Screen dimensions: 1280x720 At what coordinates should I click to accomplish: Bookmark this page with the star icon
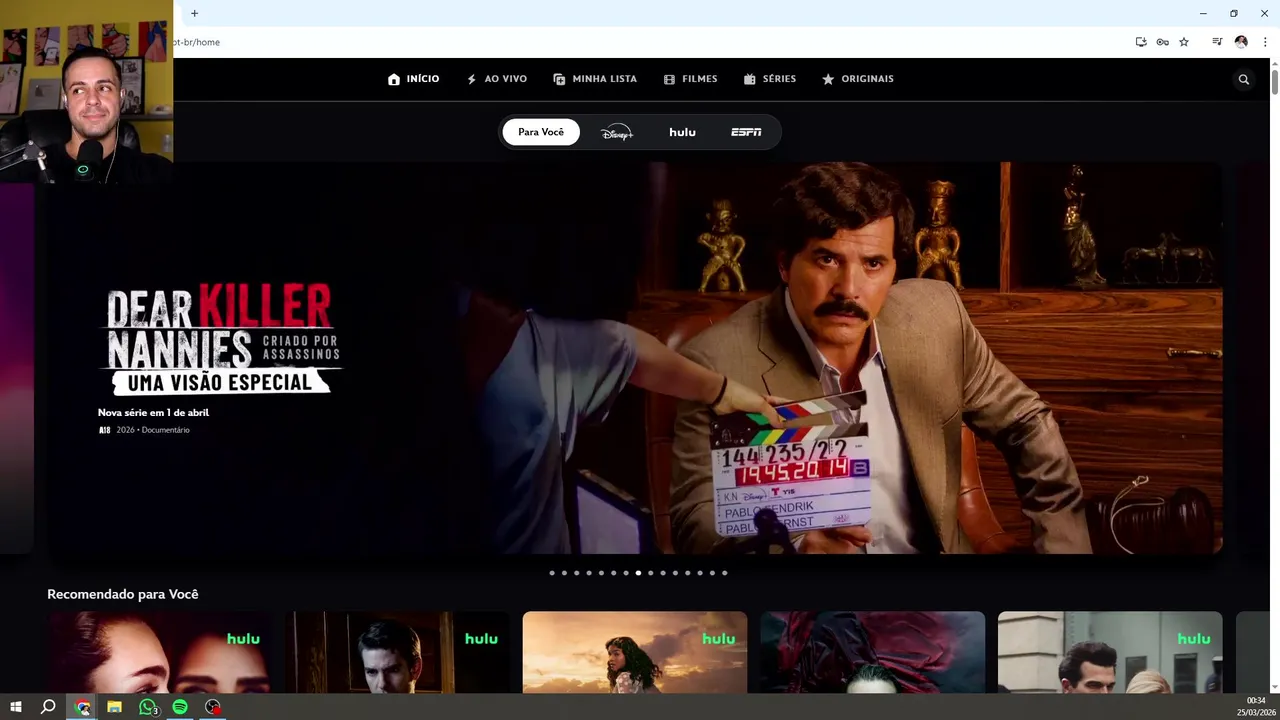click(x=1184, y=42)
